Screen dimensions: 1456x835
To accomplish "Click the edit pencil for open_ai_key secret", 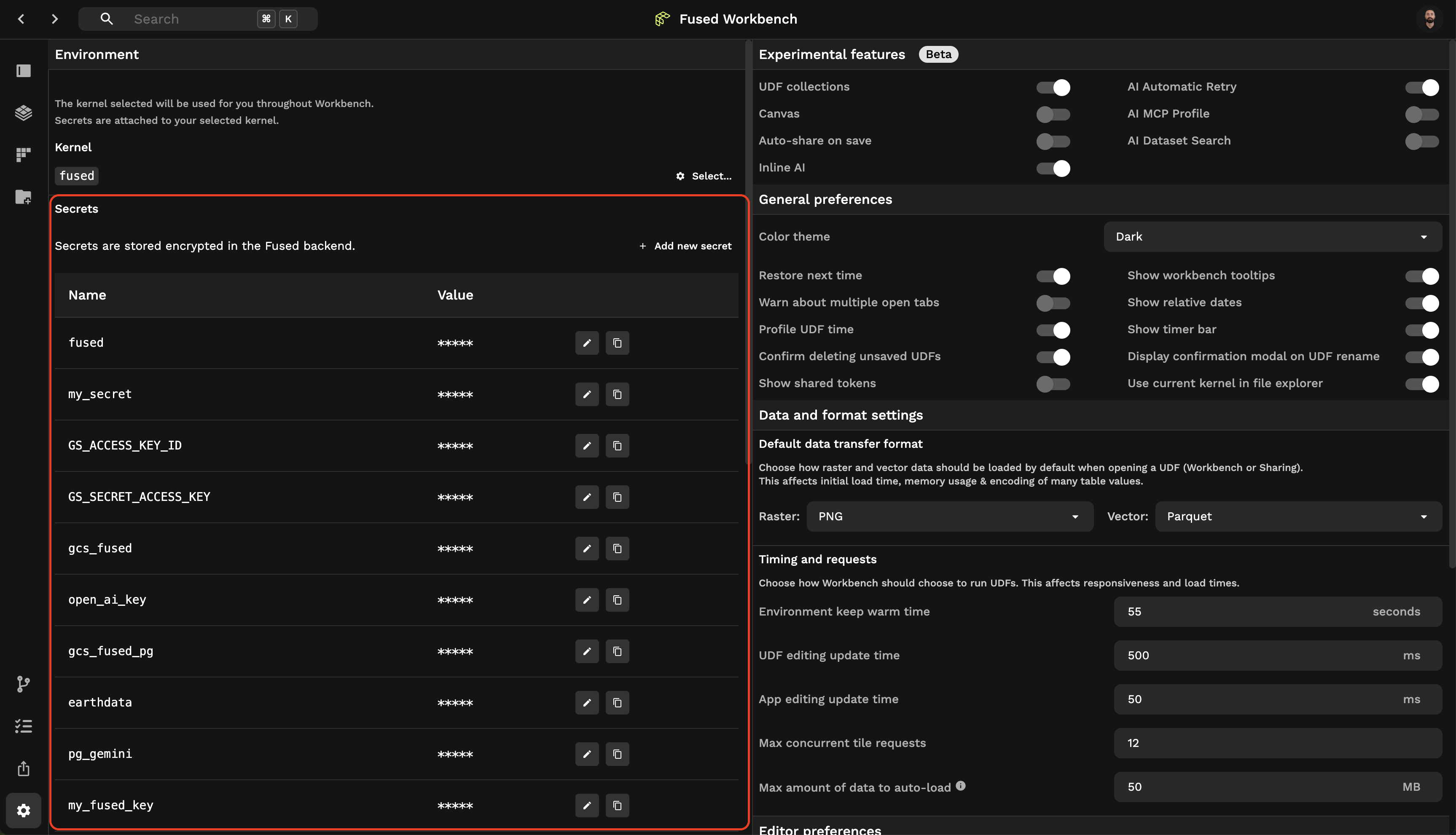I will [x=586, y=600].
